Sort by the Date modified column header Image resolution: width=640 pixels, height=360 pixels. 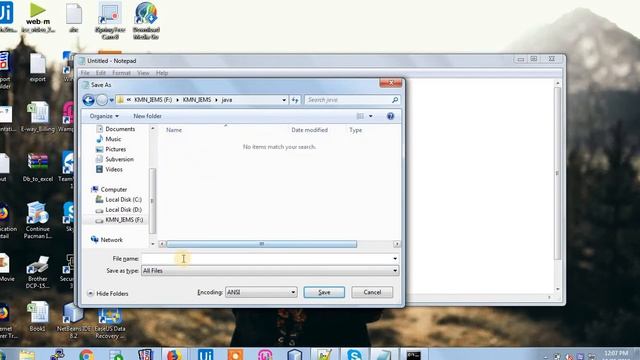pyautogui.click(x=309, y=130)
